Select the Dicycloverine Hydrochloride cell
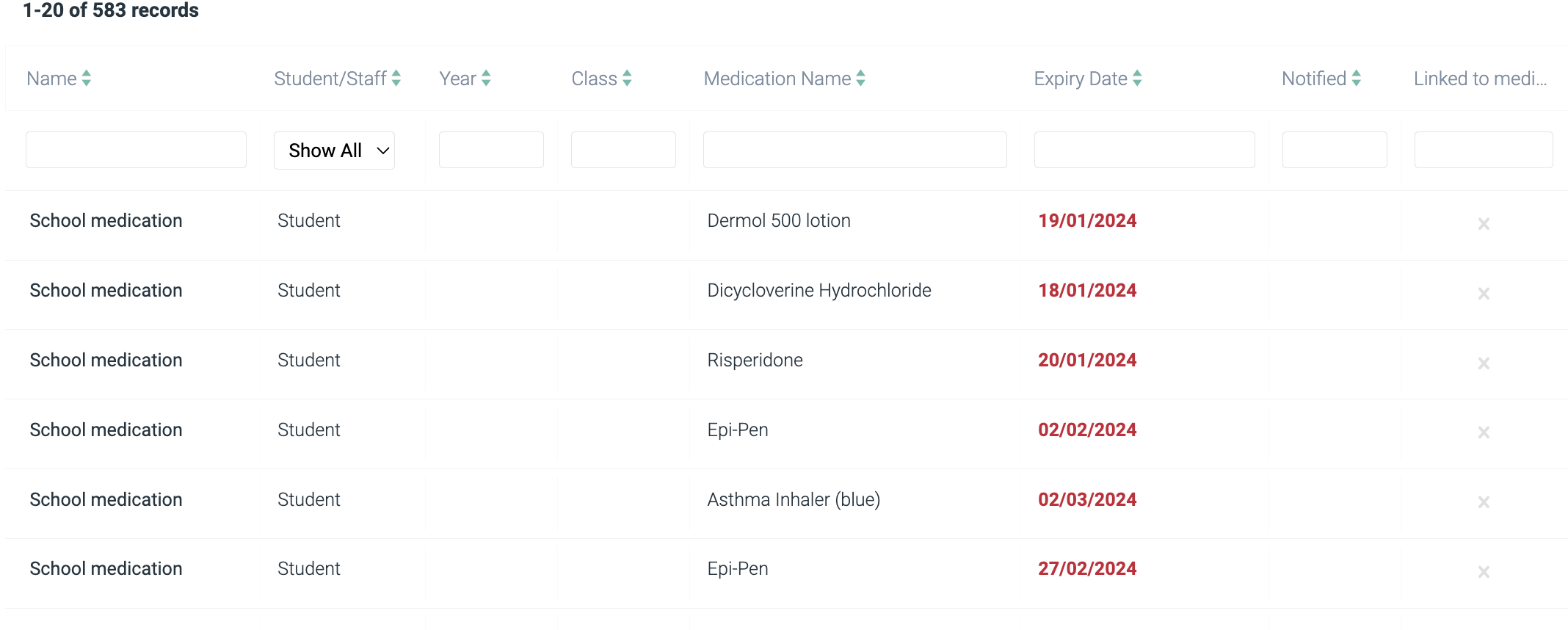The image size is (1568, 630). pyautogui.click(x=819, y=291)
